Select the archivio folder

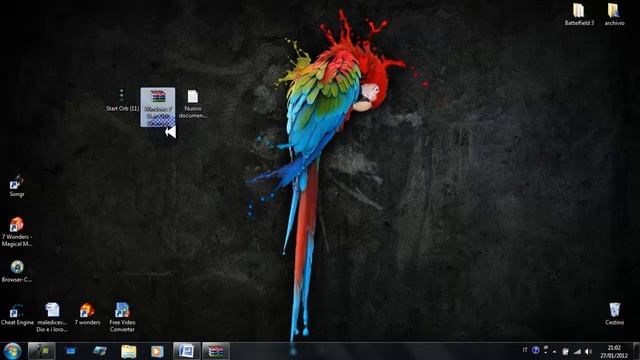[614, 15]
